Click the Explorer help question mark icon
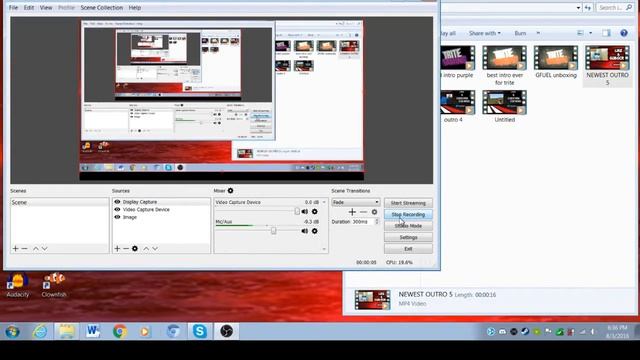 click(x=624, y=33)
